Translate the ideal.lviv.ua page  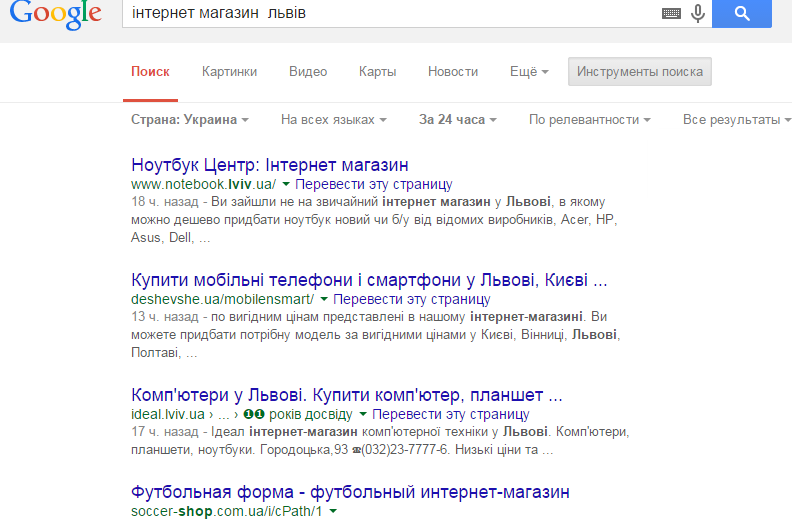pyautogui.click(x=451, y=414)
